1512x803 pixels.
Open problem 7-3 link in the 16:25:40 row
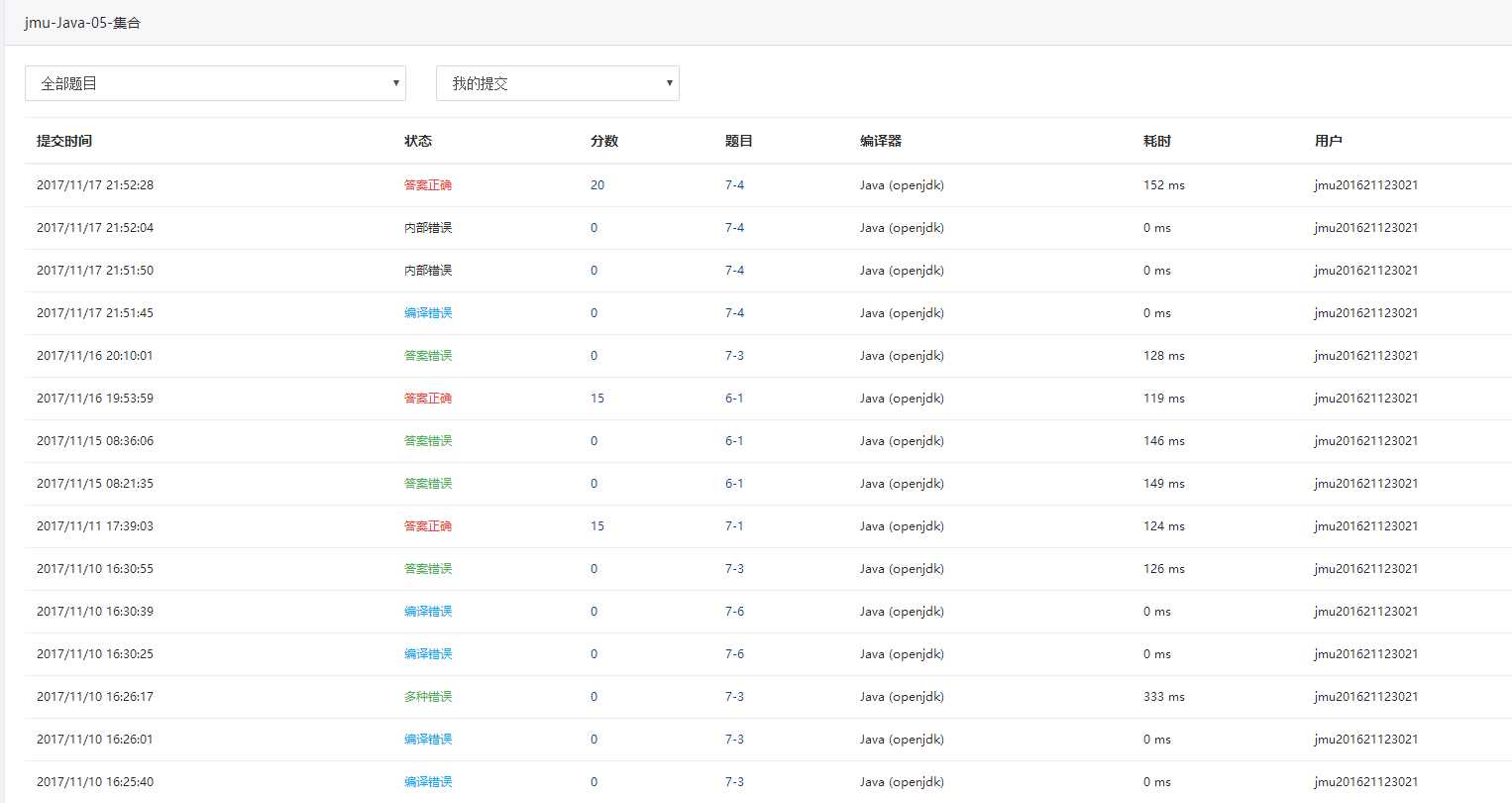[x=734, y=782]
